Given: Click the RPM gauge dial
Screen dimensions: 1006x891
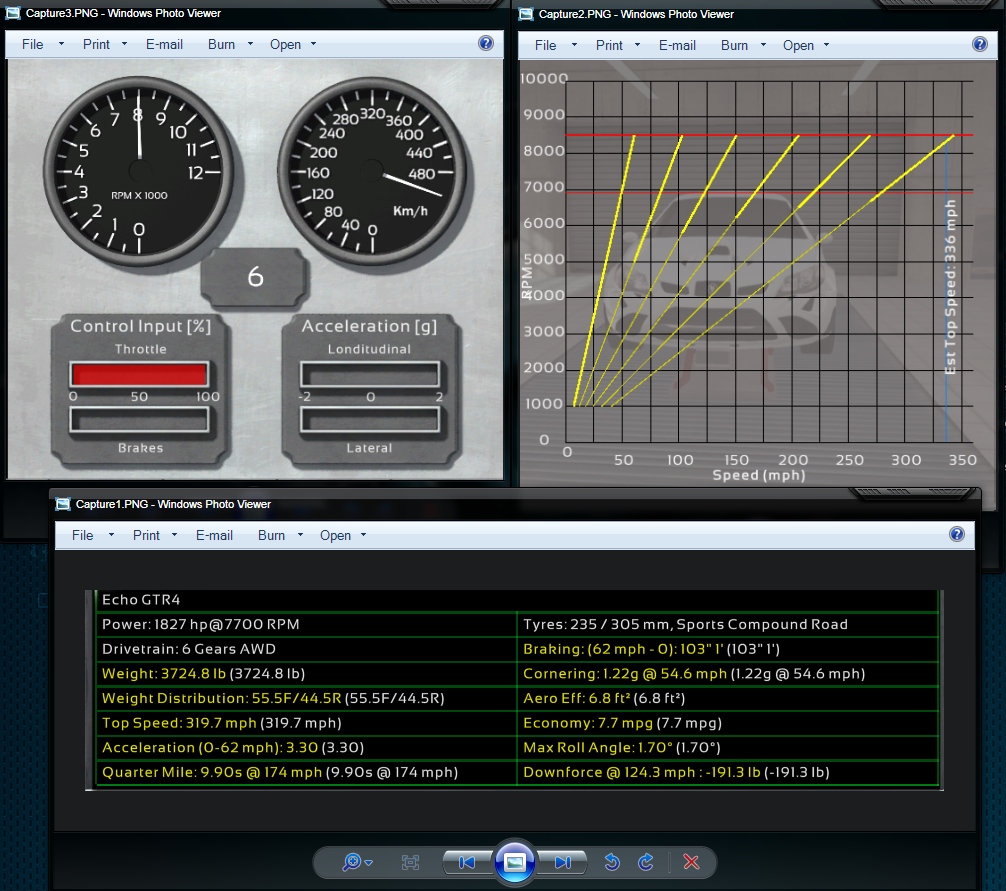Looking at the screenshot, I should pos(139,169).
